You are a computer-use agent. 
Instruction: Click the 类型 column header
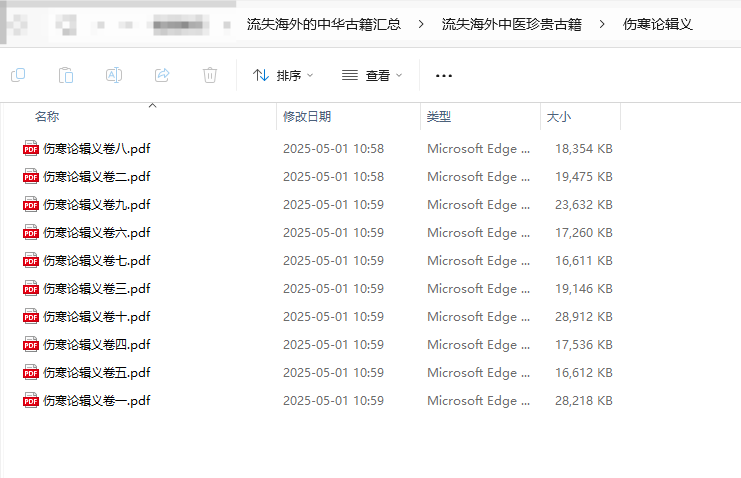(x=439, y=117)
